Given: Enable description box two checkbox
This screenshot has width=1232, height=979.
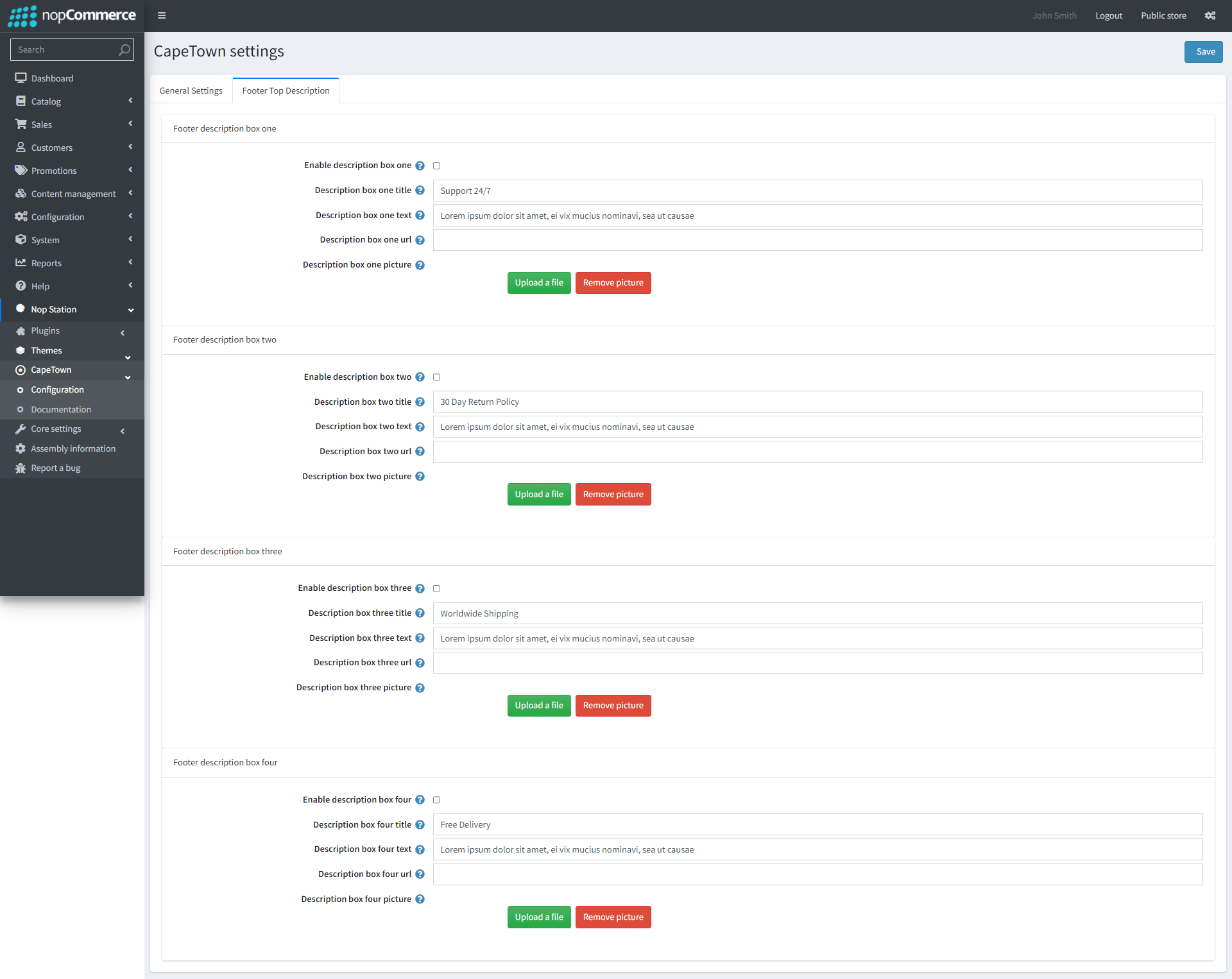Looking at the screenshot, I should coord(437,377).
